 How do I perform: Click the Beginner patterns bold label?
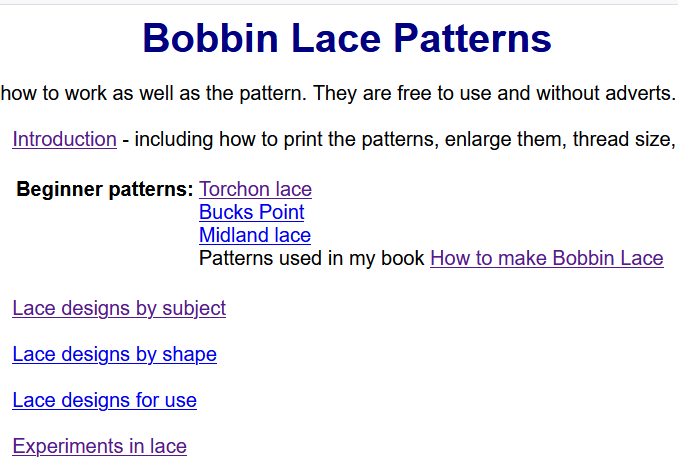(x=105, y=189)
